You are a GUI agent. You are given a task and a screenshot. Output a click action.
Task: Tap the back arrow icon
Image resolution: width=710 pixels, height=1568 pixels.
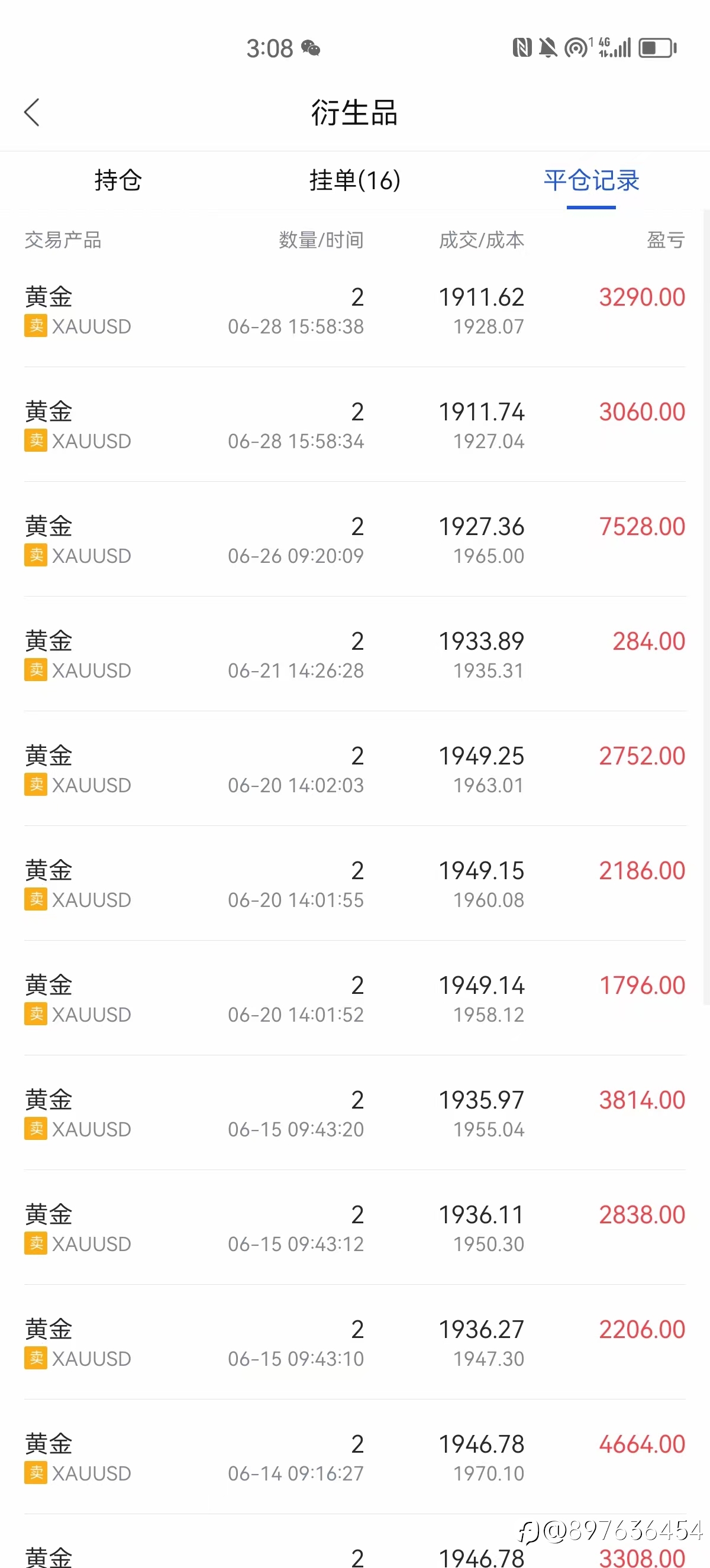pyautogui.click(x=32, y=112)
